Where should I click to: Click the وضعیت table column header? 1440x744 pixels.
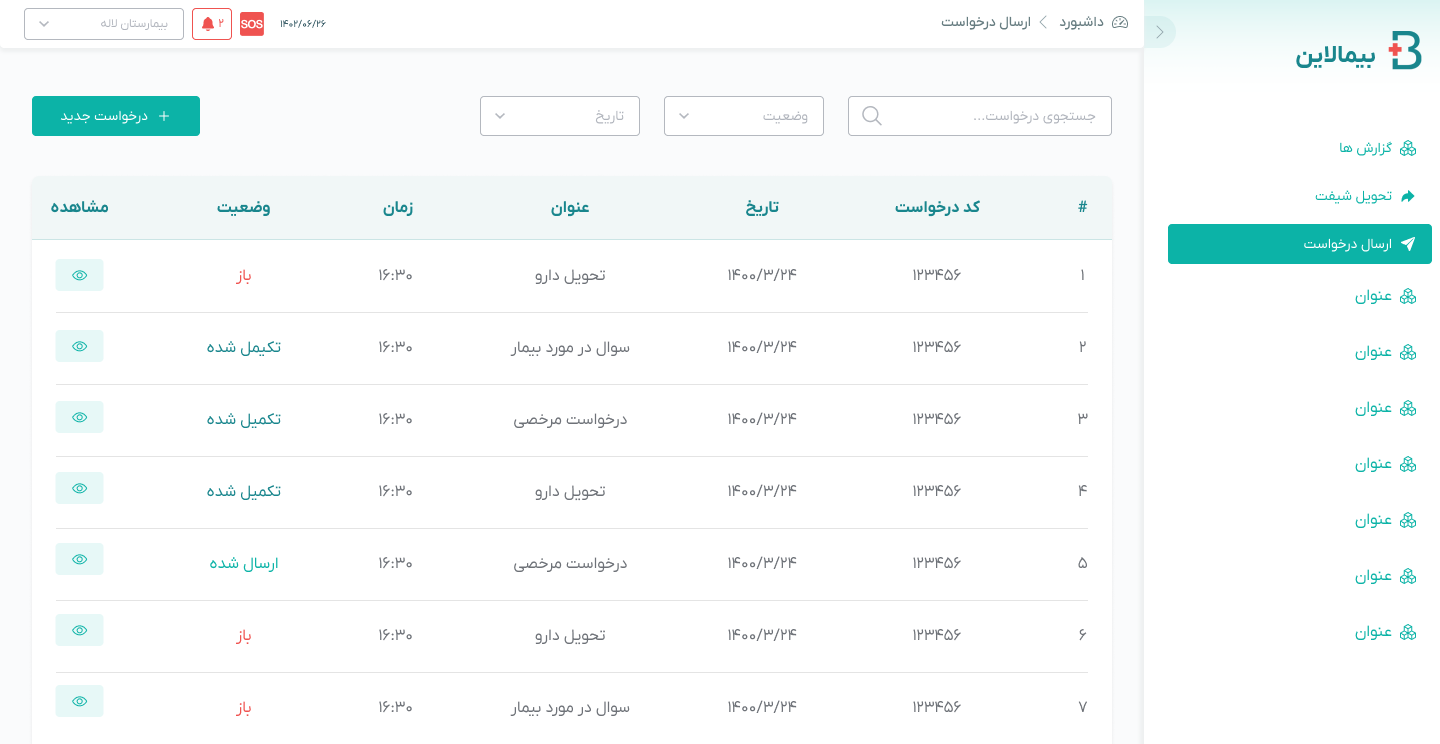244,207
